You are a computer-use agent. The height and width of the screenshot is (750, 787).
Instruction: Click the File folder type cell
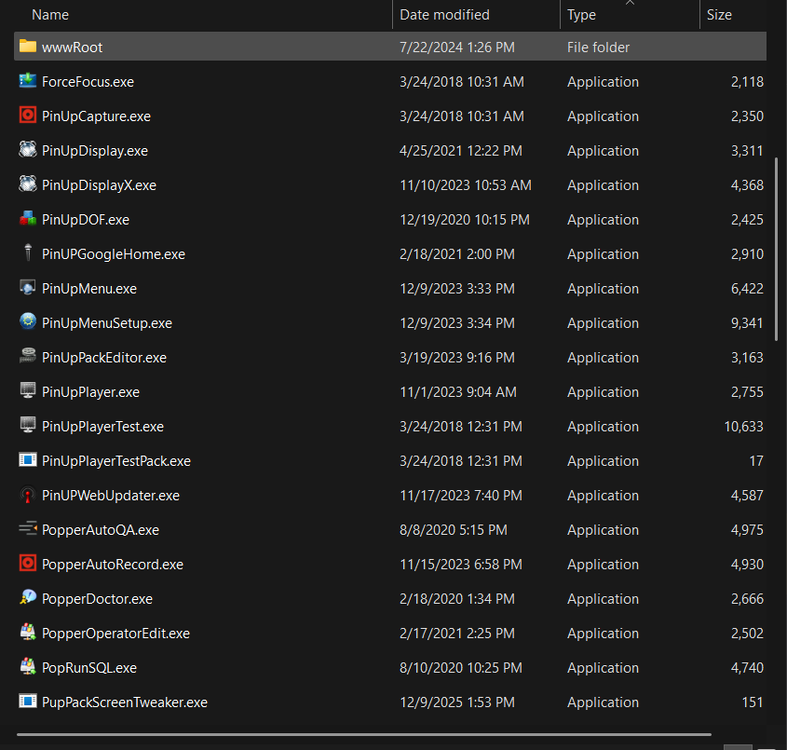598,47
